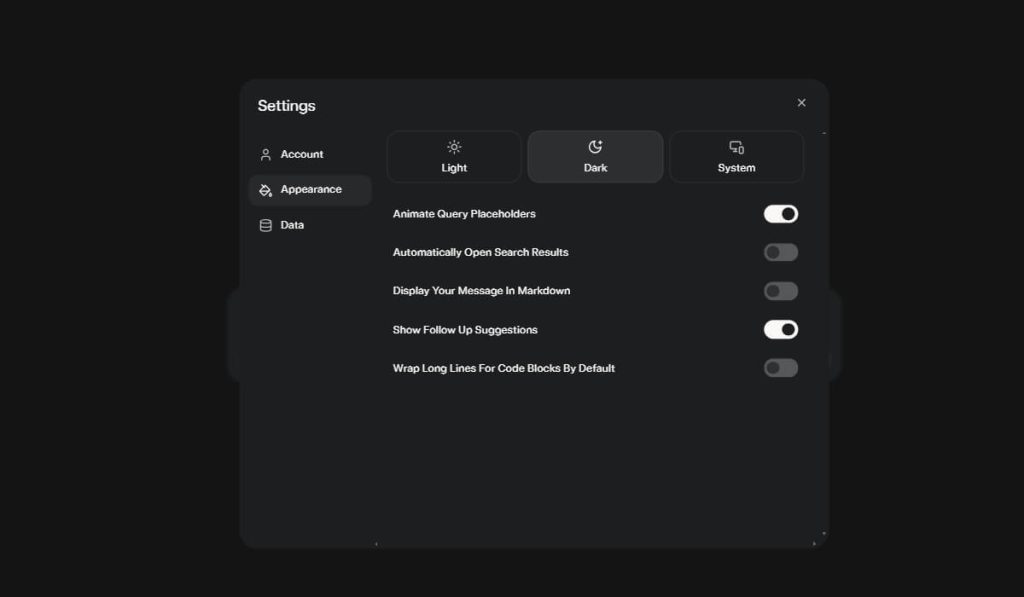Enable Automatically Open Search Results
1024x597 pixels.
(x=781, y=253)
